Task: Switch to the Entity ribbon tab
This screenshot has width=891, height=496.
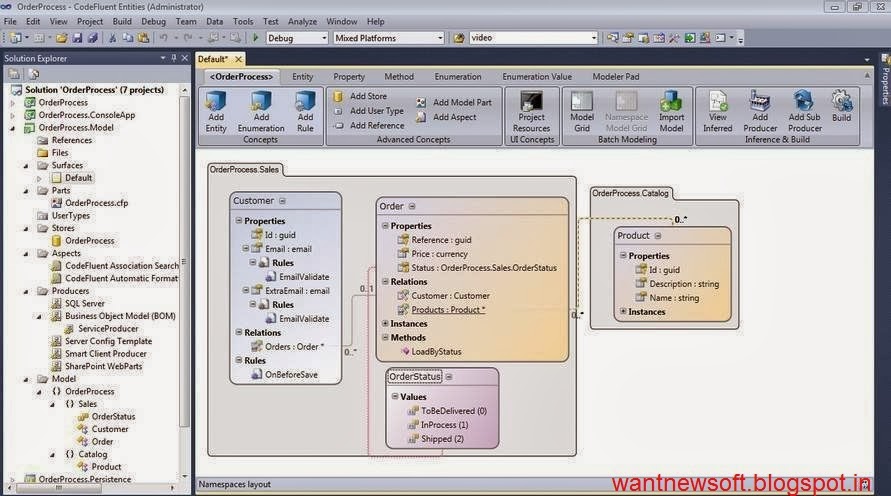Action: [x=302, y=77]
